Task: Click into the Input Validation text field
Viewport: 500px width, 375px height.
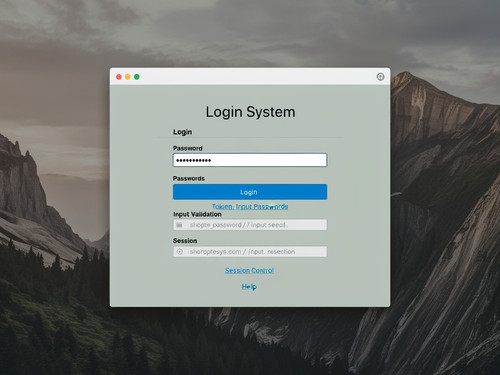Action: tap(250, 225)
